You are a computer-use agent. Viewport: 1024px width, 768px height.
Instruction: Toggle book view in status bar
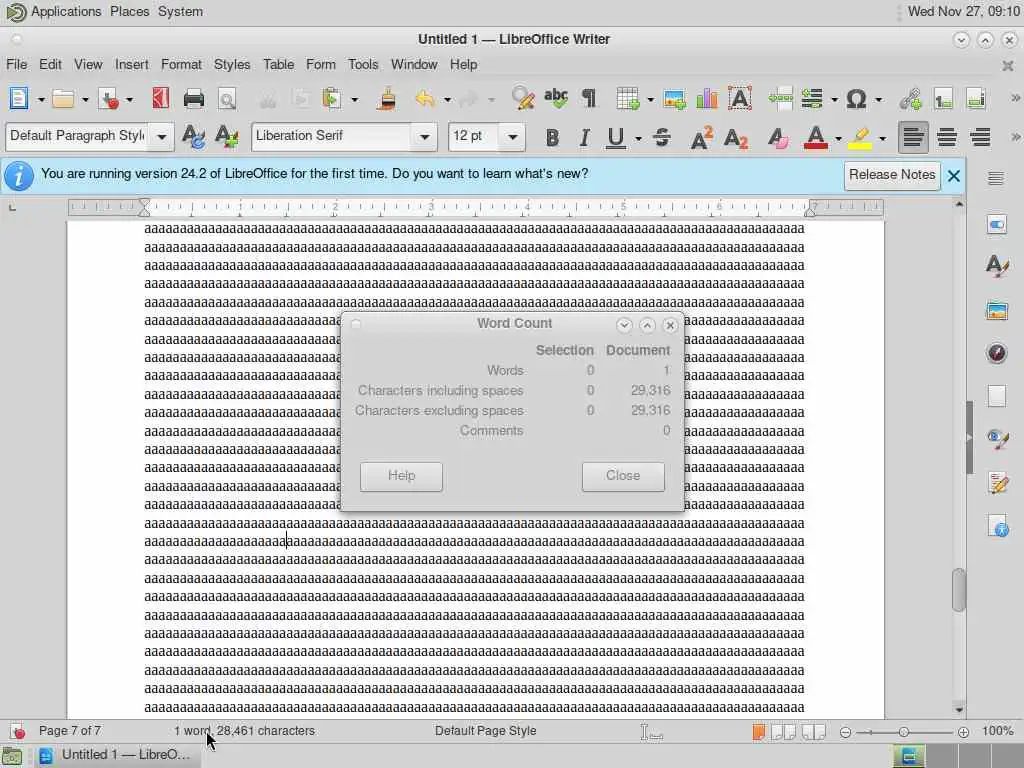point(814,732)
